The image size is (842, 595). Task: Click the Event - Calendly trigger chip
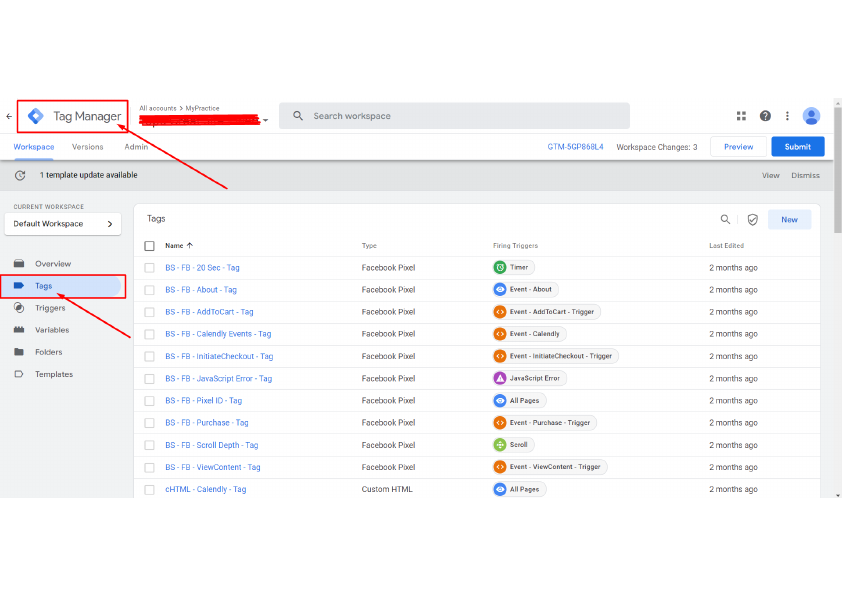[x=529, y=334]
